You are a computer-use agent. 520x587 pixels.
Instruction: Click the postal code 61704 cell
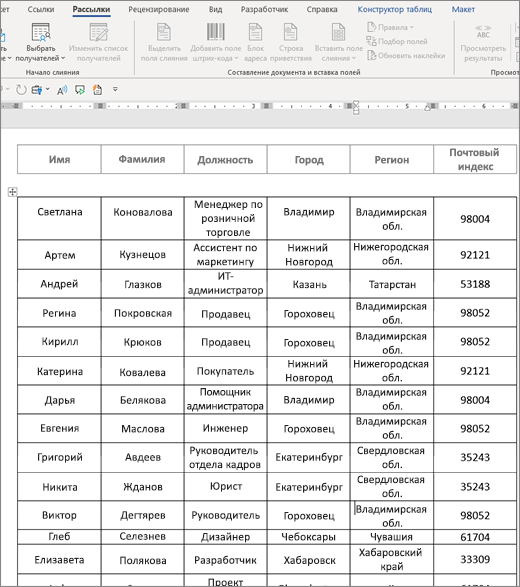475,537
